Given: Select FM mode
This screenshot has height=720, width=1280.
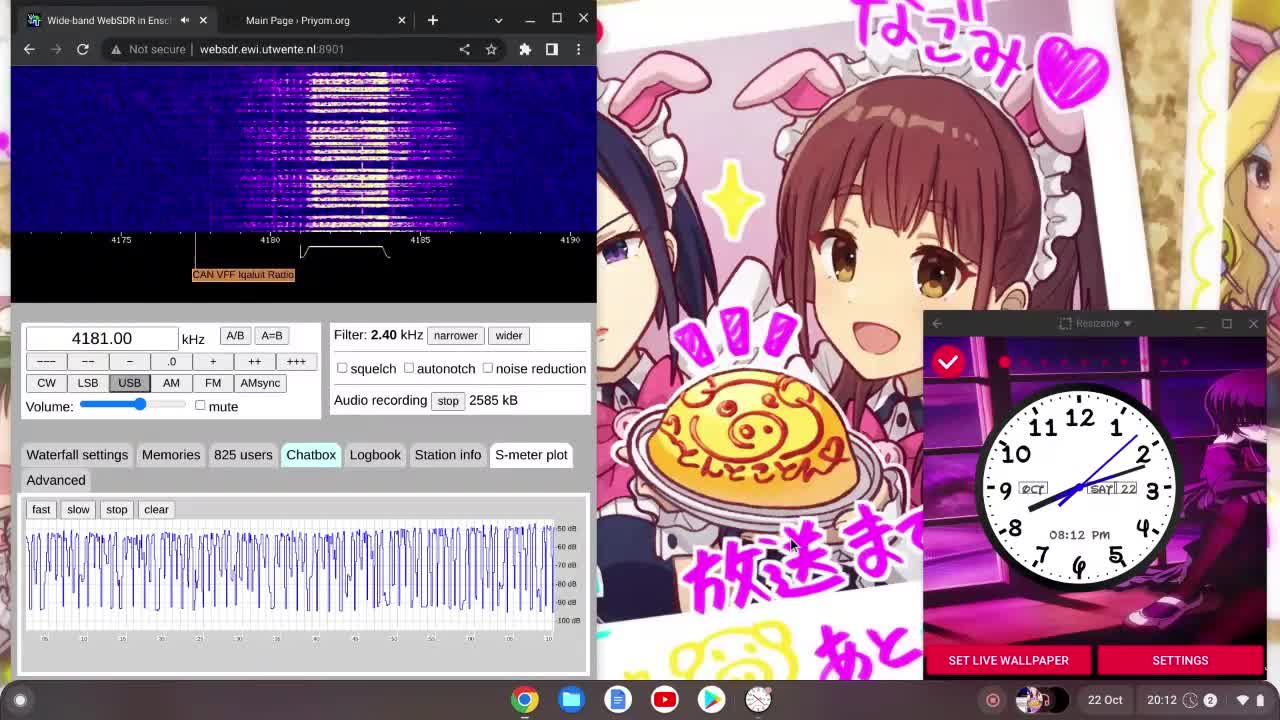Looking at the screenshot, I should (213, 383).
